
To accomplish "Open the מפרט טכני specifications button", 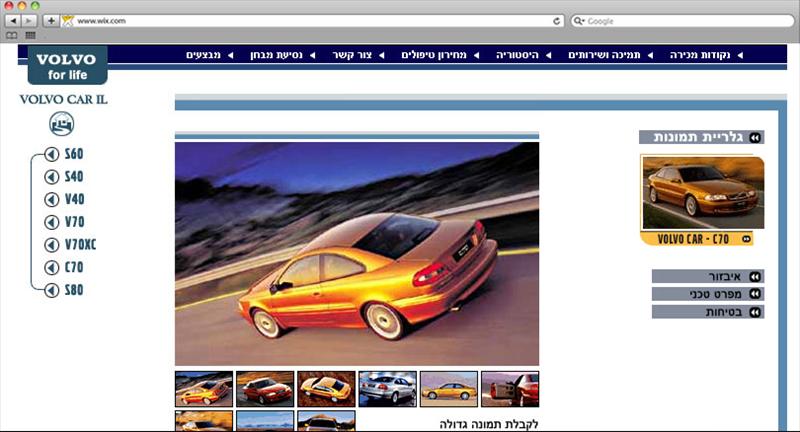I will coord(708,294).
